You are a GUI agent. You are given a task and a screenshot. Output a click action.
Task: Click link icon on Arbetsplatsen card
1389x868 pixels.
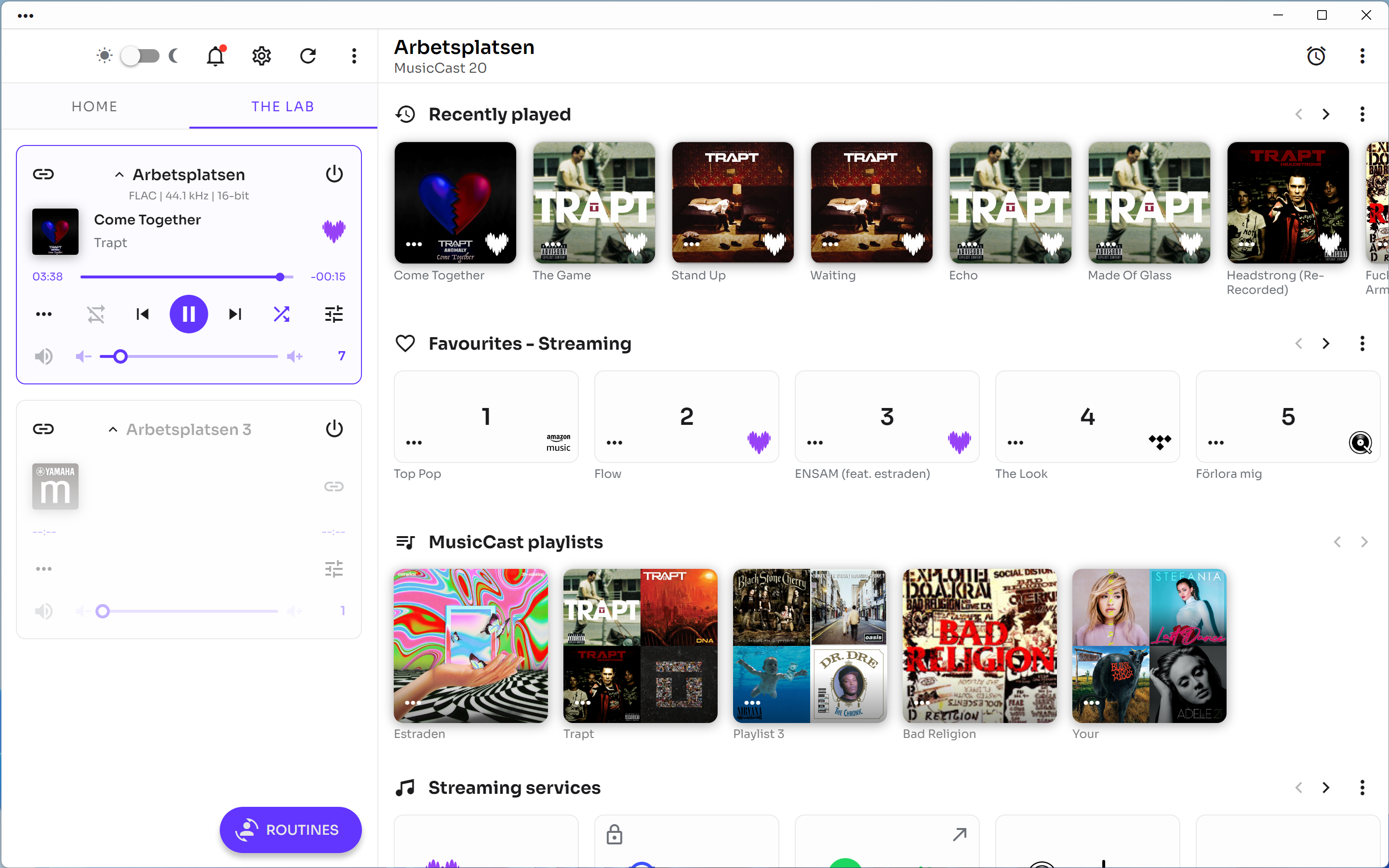(44, 174)
